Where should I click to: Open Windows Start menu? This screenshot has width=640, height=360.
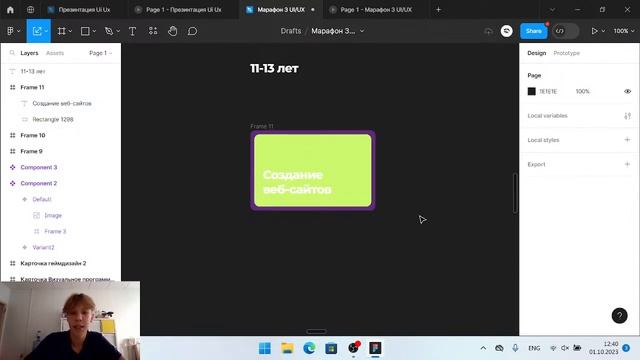pyautogui.click(x=264, y=348)
